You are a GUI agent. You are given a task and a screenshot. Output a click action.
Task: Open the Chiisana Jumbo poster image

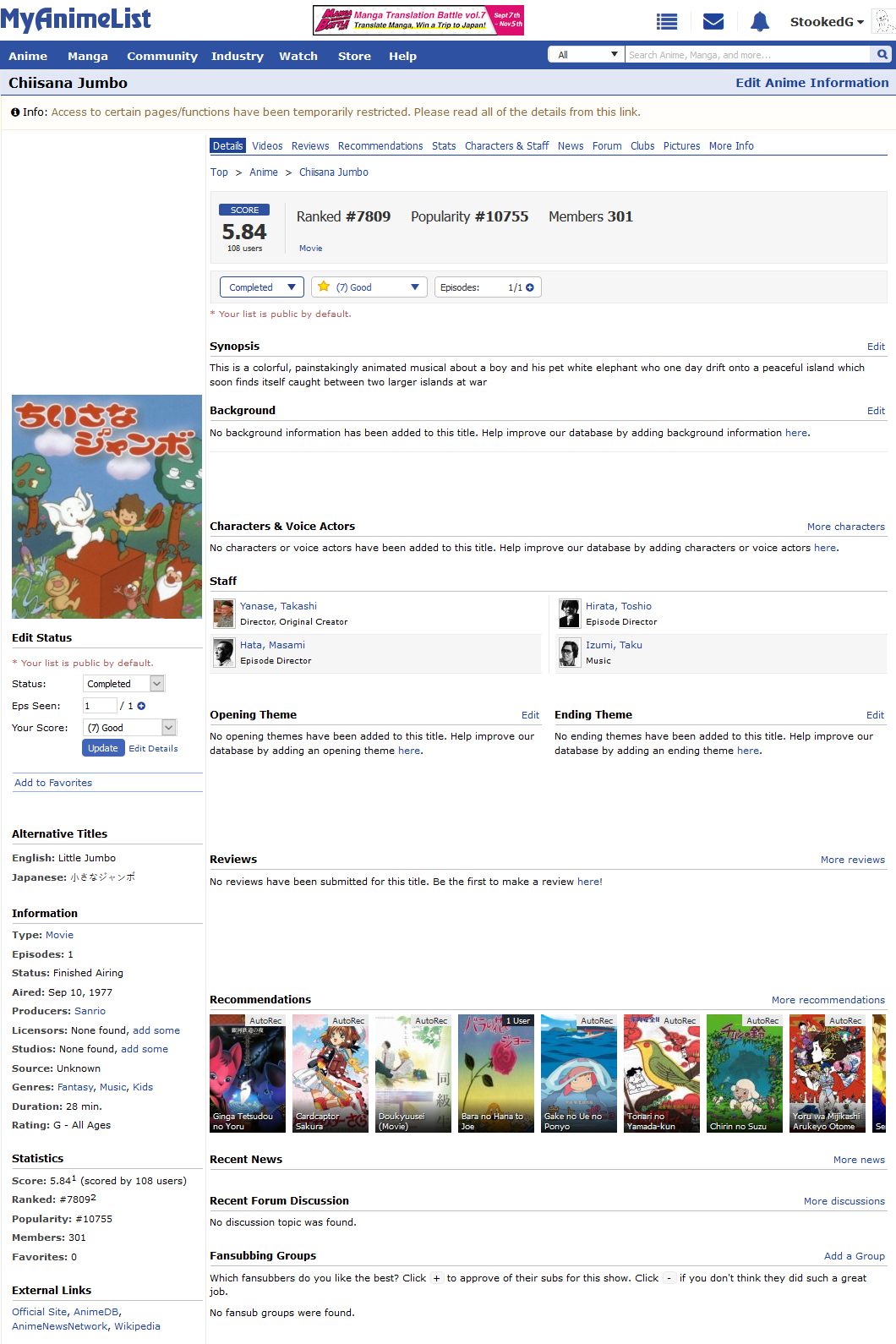(x=107, y=506)
